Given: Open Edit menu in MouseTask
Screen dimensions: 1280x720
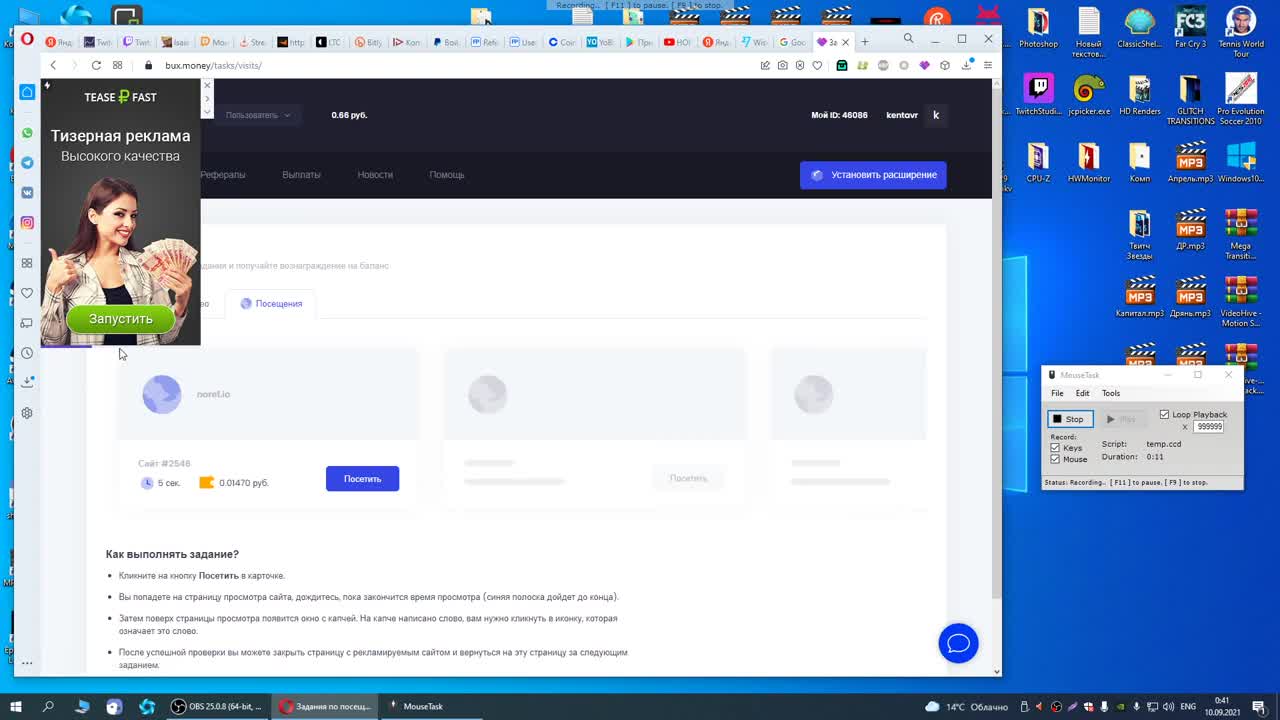Looking at the screenshot, I should click(1082, 393).
